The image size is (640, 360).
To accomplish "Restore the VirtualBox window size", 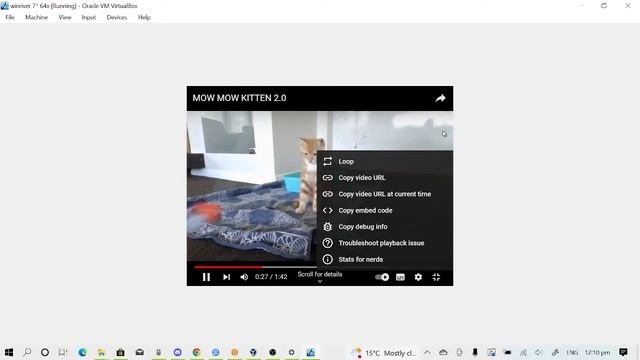I will click(604, 6).
